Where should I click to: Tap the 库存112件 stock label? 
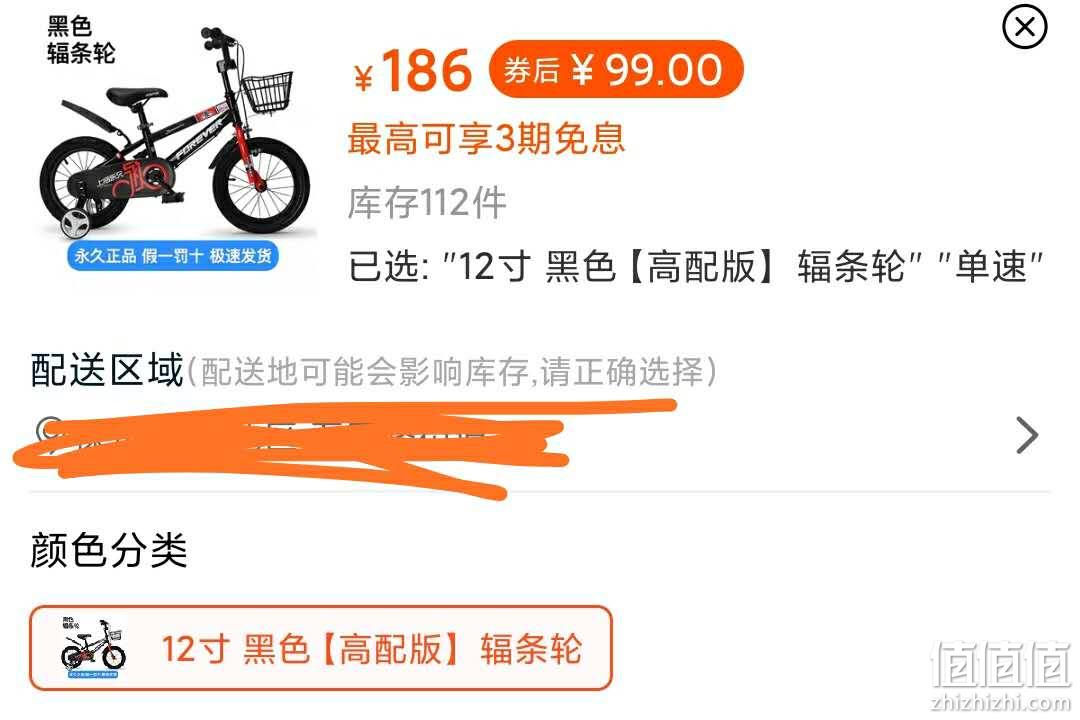click(x=427, y=203)
